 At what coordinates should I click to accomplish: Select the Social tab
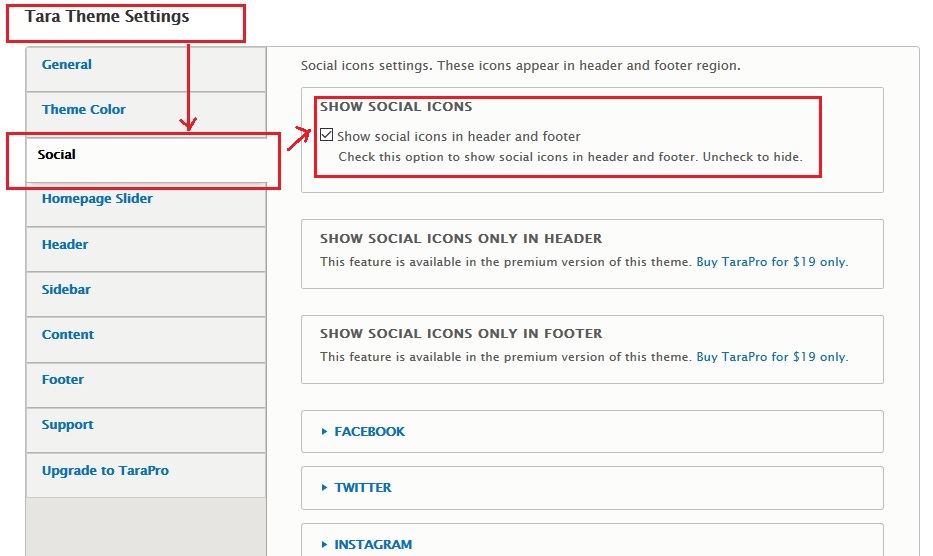pos(57,155)
